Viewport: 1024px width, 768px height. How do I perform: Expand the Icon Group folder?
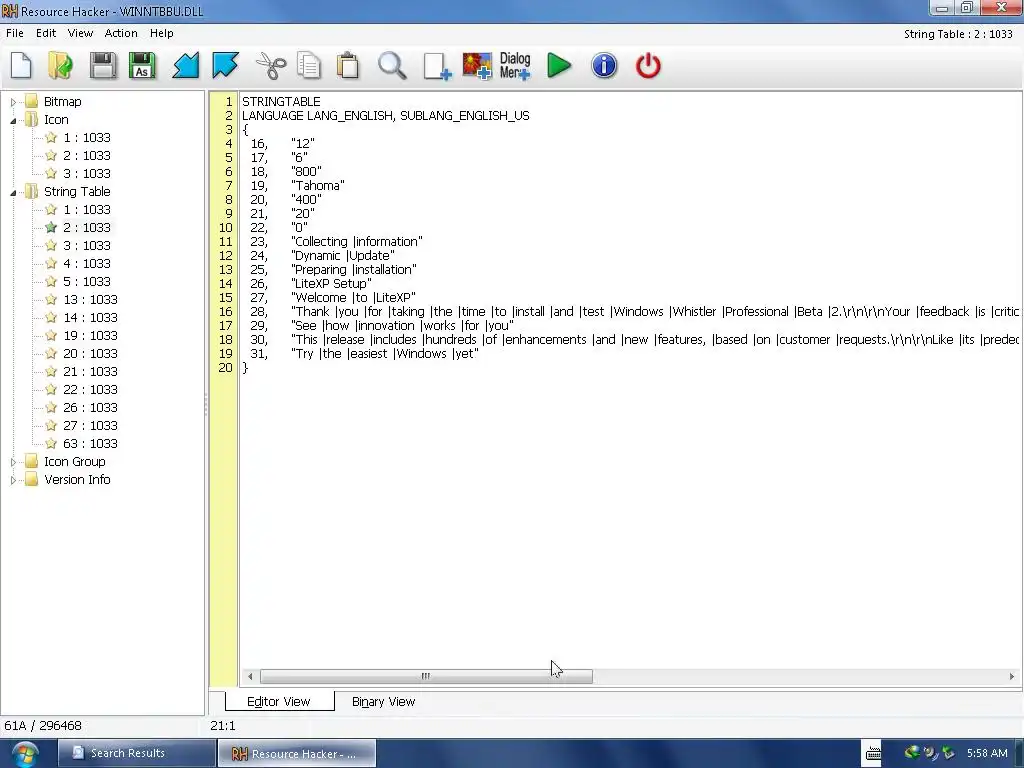13,462
